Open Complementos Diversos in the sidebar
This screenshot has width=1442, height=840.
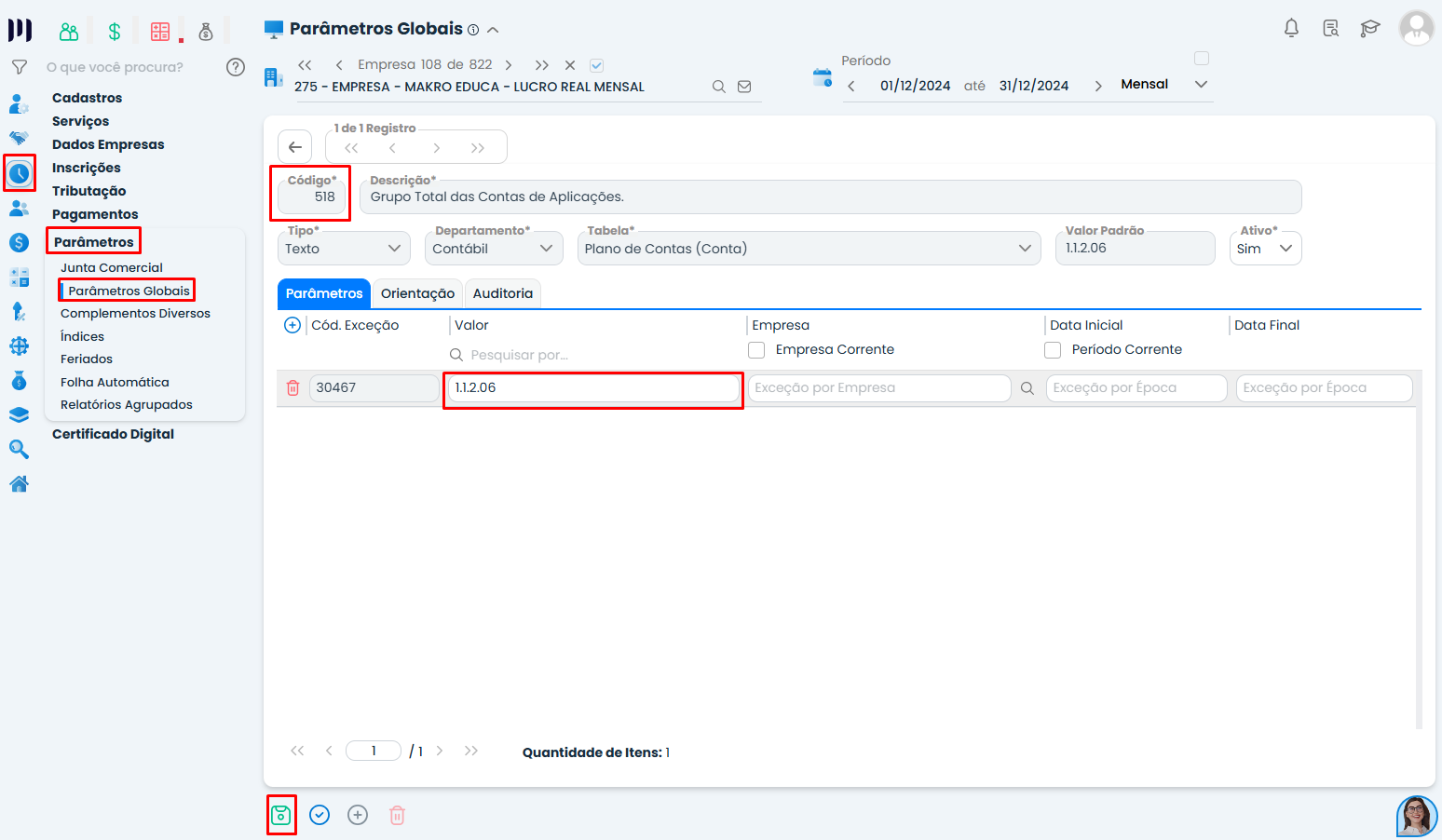coord(135,314)
